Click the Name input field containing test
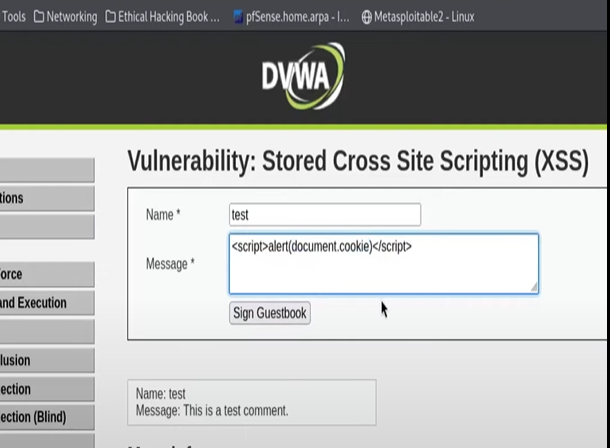The height and width of the screenshot is (448, 610). pyautogui.click(x=325, y=215)
